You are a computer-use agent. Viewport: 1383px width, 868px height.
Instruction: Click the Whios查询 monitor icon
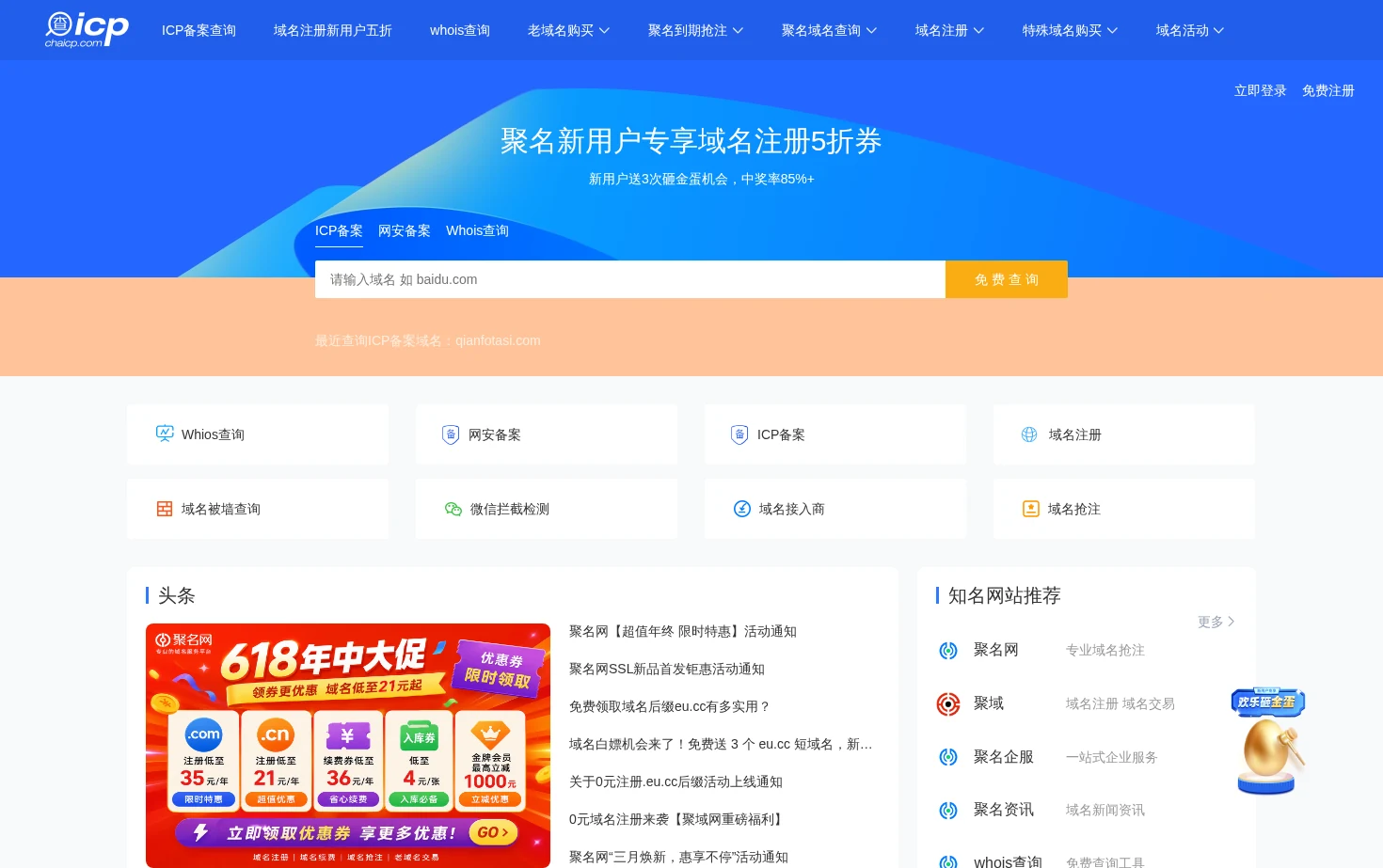click(165, 434)
